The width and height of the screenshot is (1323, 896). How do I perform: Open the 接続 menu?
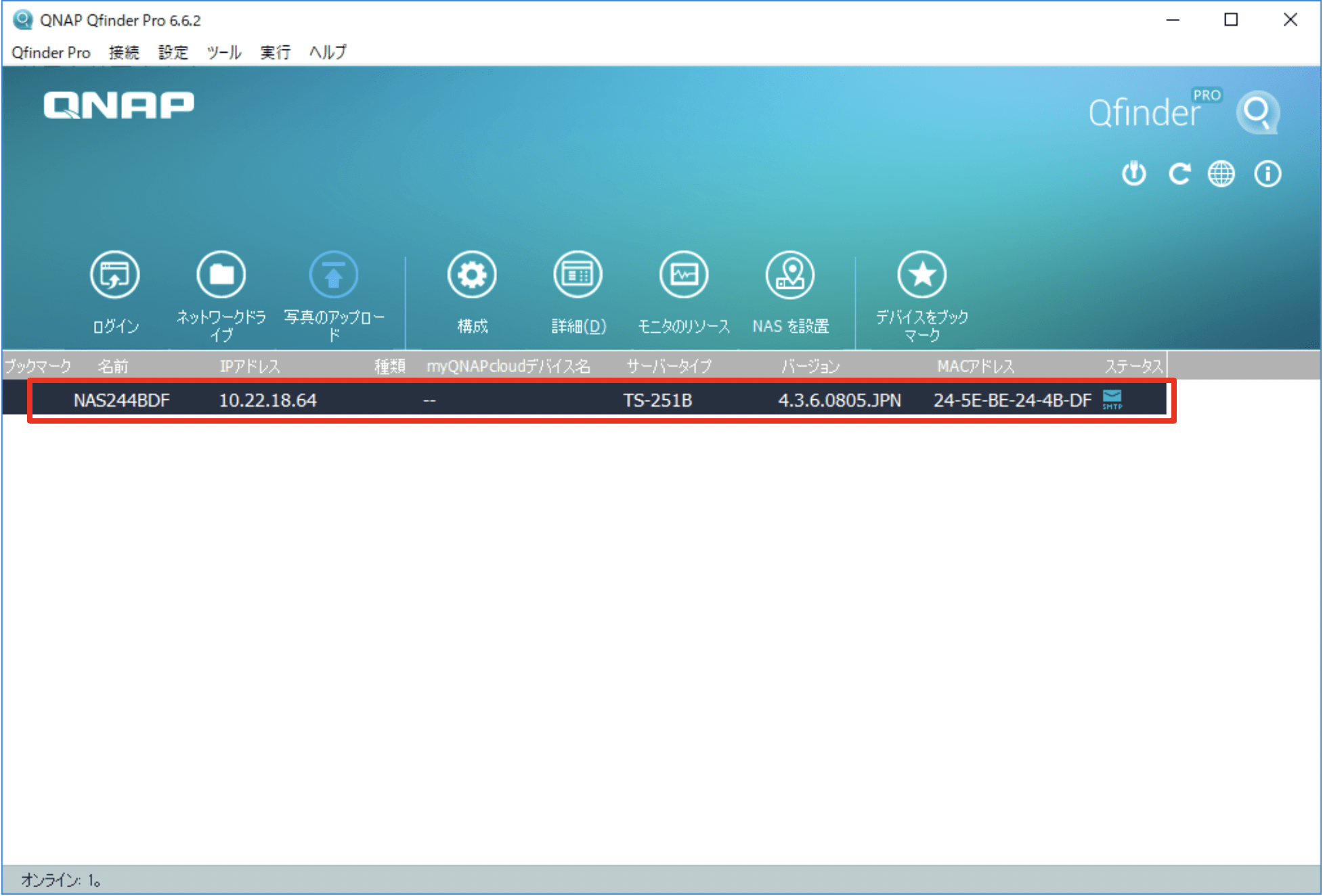(124, 52)
